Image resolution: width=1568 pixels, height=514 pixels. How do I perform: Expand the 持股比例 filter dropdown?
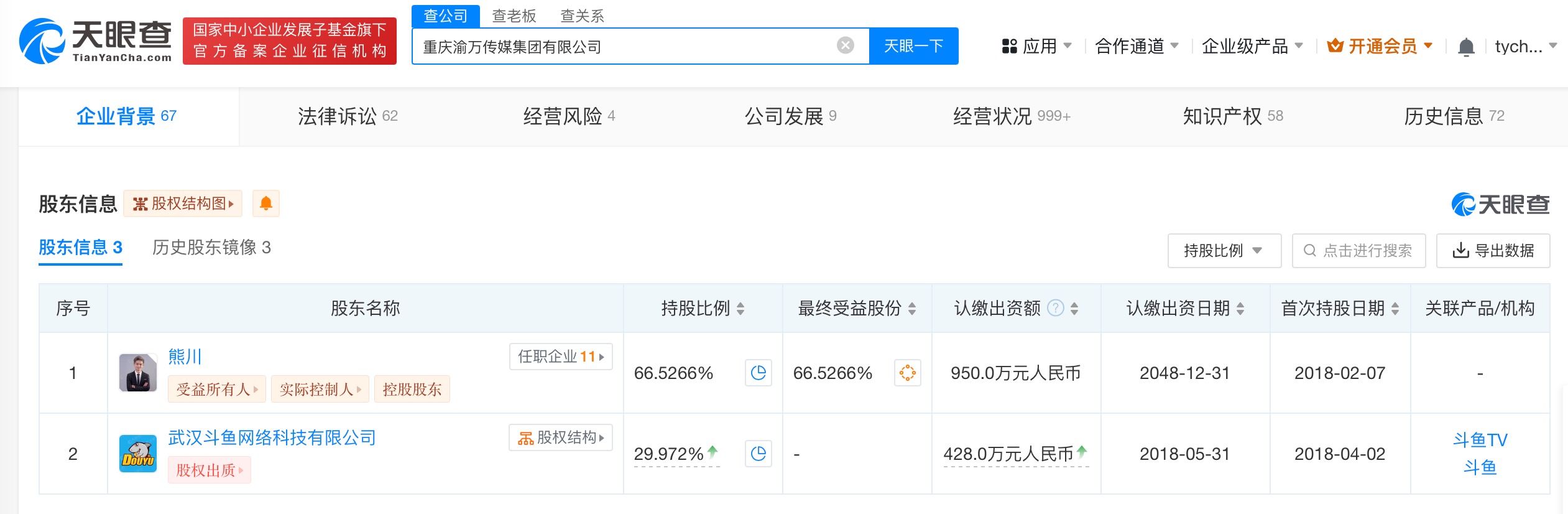1224,251
